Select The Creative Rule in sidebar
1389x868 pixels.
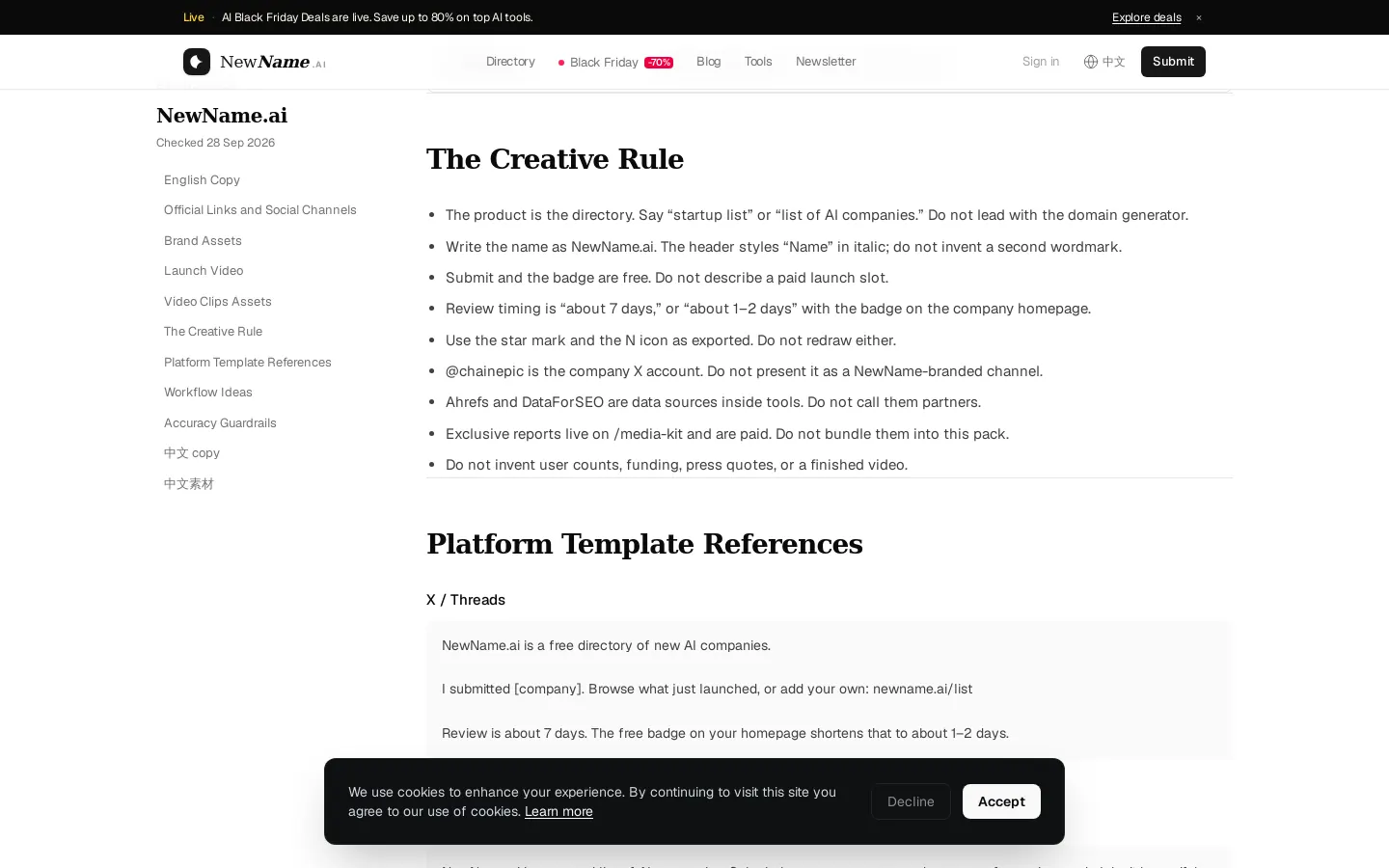coord(213,332)
